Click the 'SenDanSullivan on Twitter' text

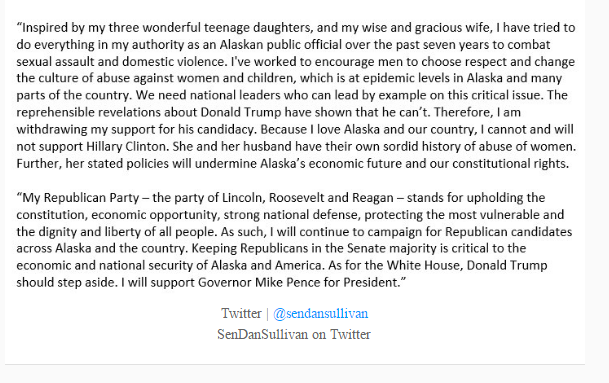tap(294, 334)
